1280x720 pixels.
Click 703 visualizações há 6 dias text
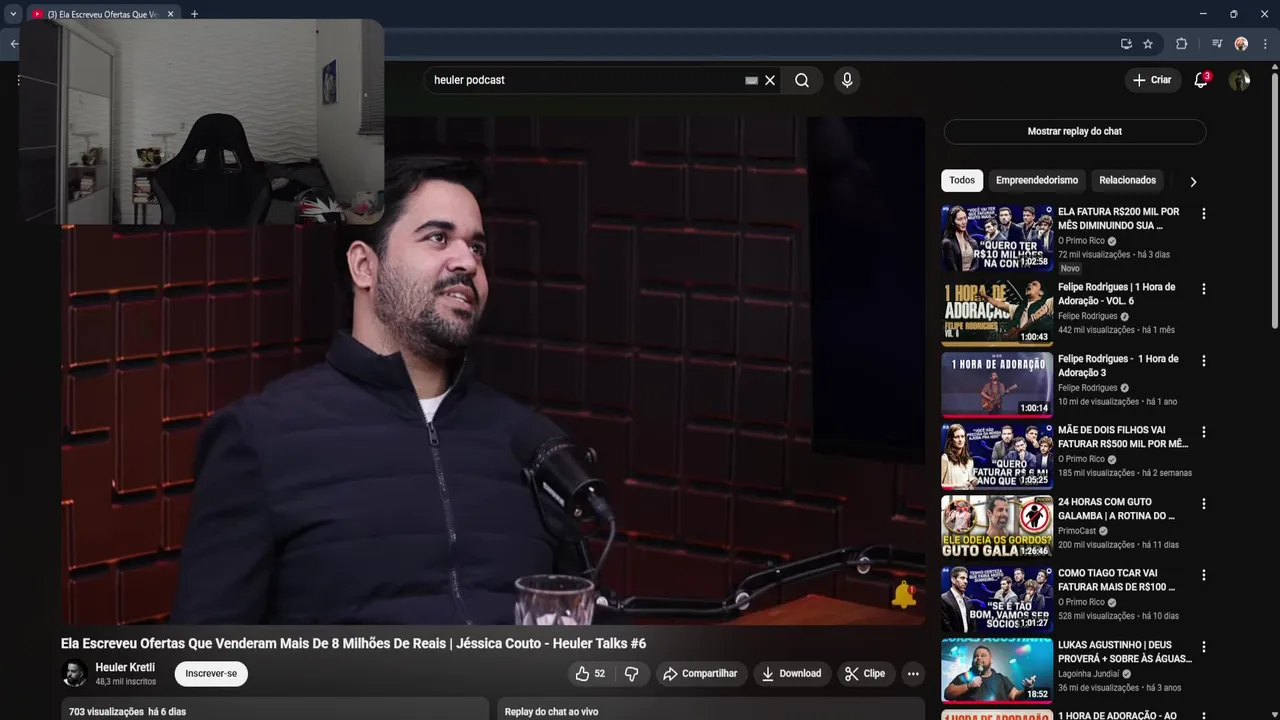point(127,712)
